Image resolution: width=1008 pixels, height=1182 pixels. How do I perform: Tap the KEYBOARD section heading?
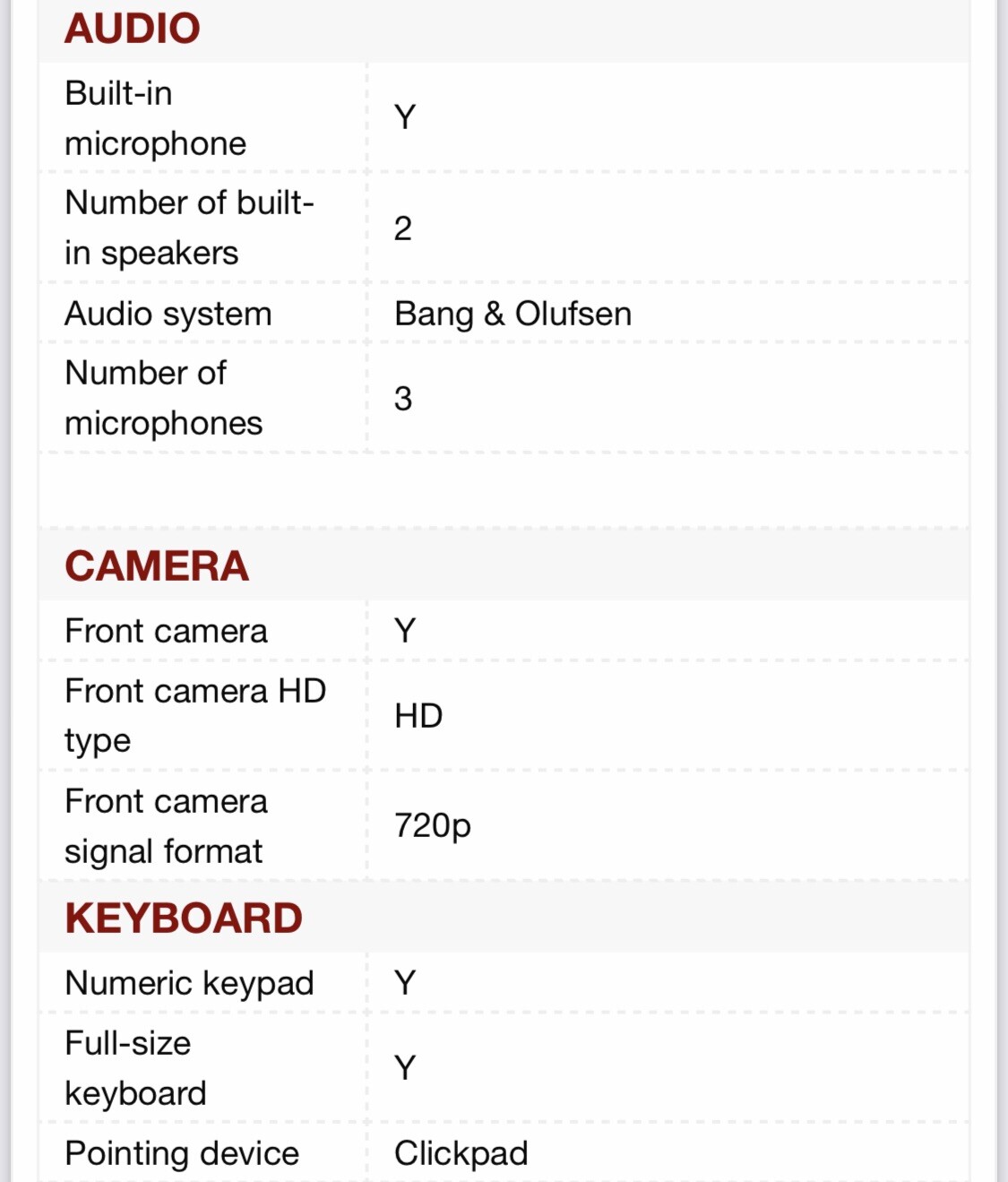184,918
